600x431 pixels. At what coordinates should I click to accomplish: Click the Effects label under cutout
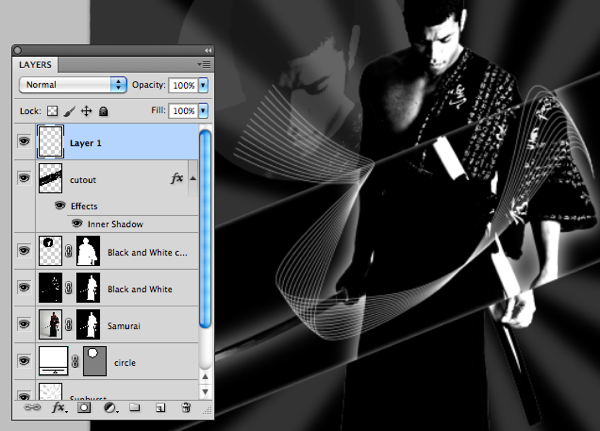(x=84, y=206)
